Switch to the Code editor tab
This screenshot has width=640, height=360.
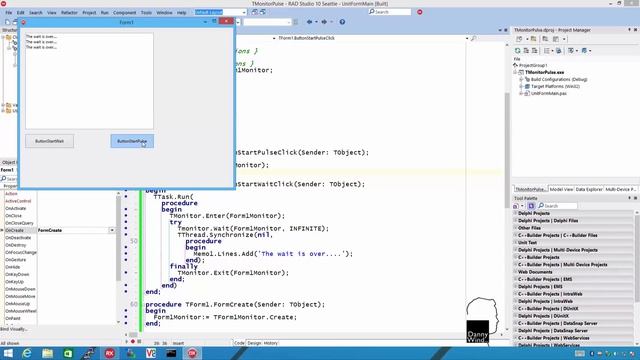[239, 343]
